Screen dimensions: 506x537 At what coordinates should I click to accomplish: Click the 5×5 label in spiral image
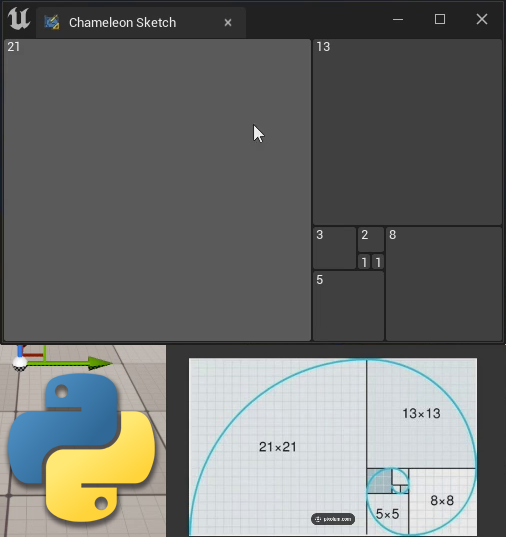[387, 514]
